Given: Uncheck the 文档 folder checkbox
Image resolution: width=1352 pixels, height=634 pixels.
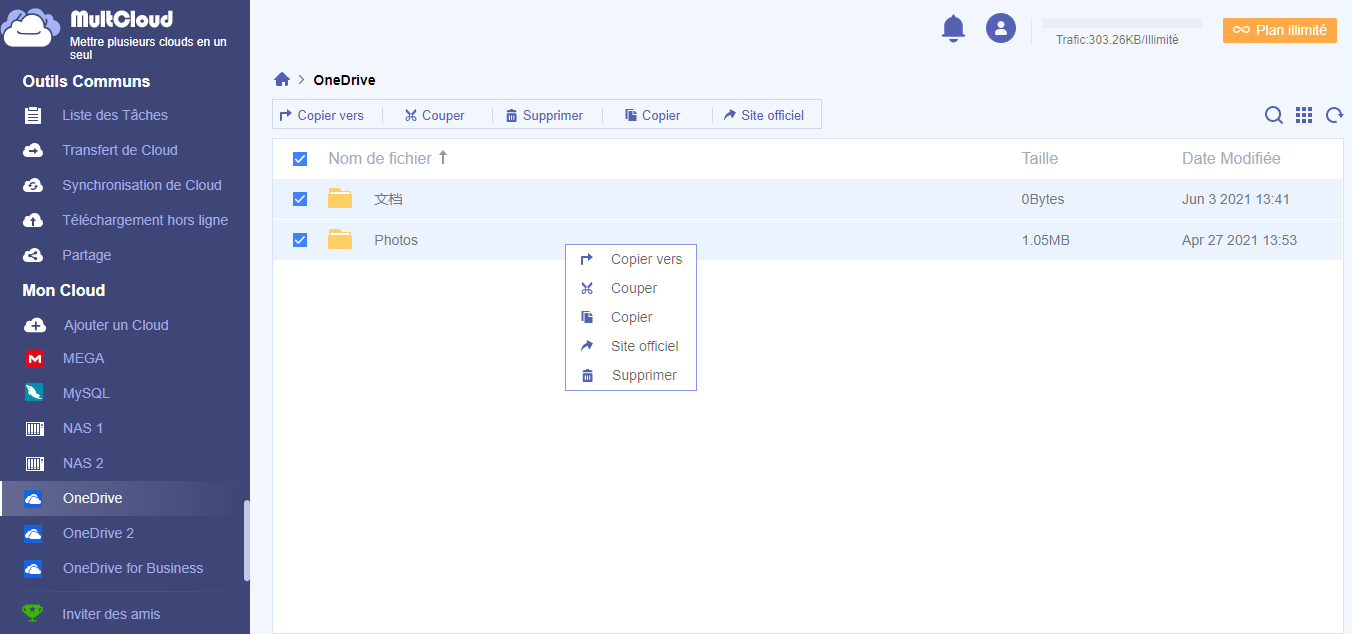Looking at the screenshot, I should 300,199.
